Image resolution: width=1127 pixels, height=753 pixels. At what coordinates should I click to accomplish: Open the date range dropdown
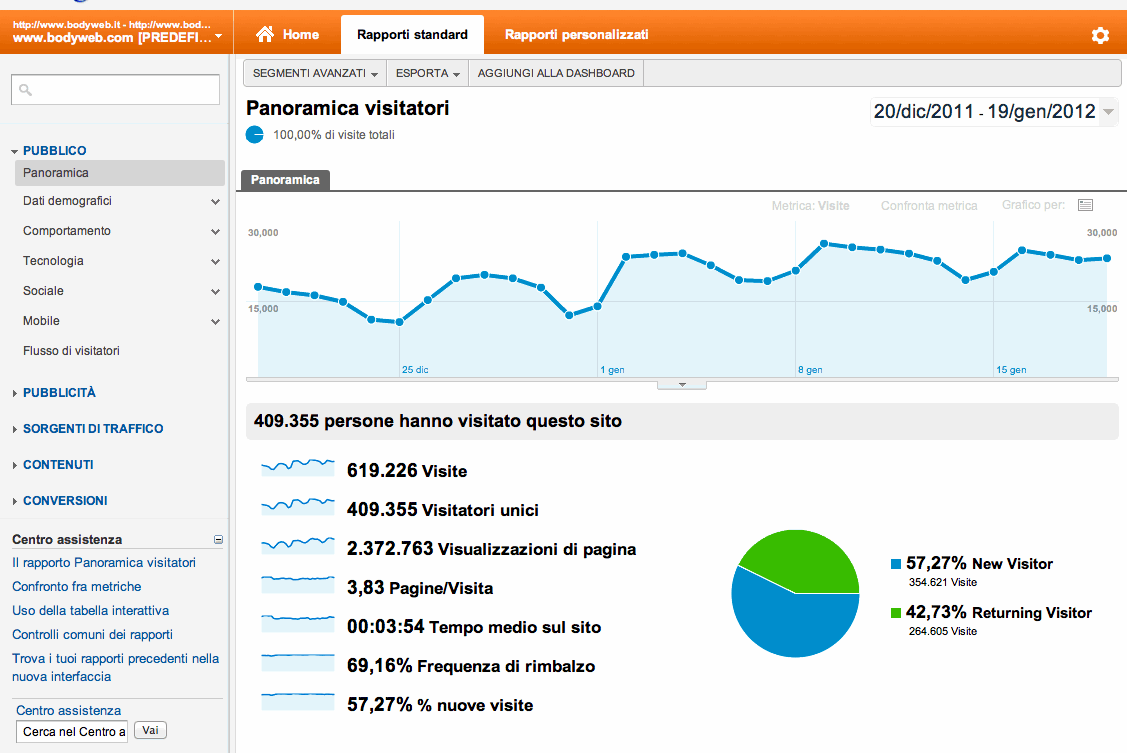tap(1108, 112)
